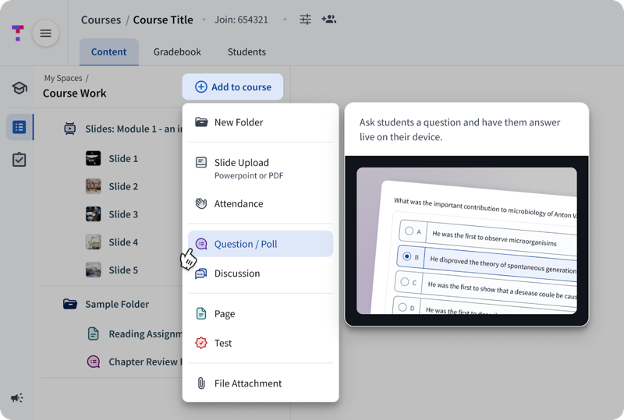
Task: Open Slide 1 thumbnail
Action: (x=93, y=158)
